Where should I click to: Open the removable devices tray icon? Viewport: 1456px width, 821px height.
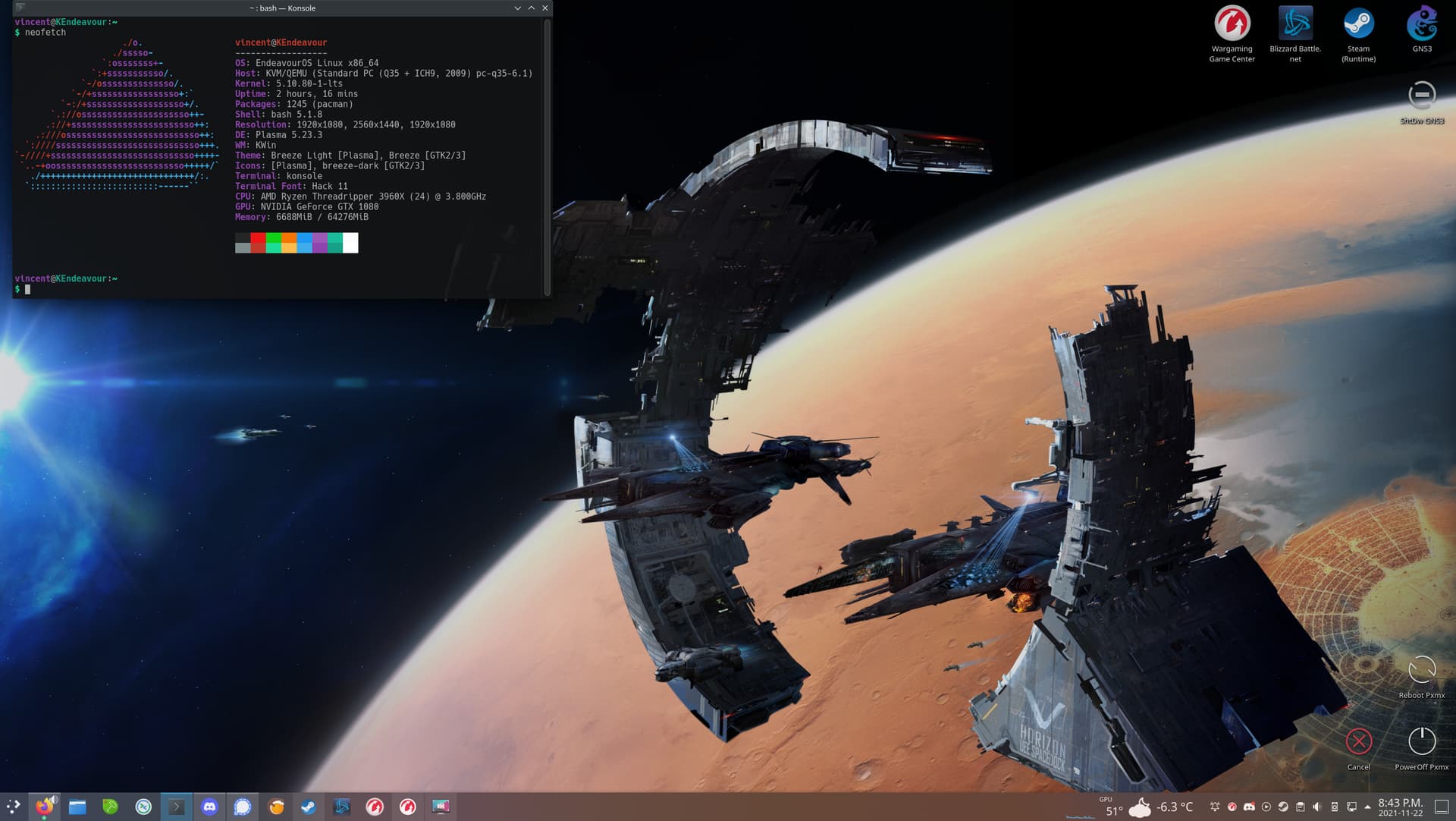click(x=1335, y=807)
